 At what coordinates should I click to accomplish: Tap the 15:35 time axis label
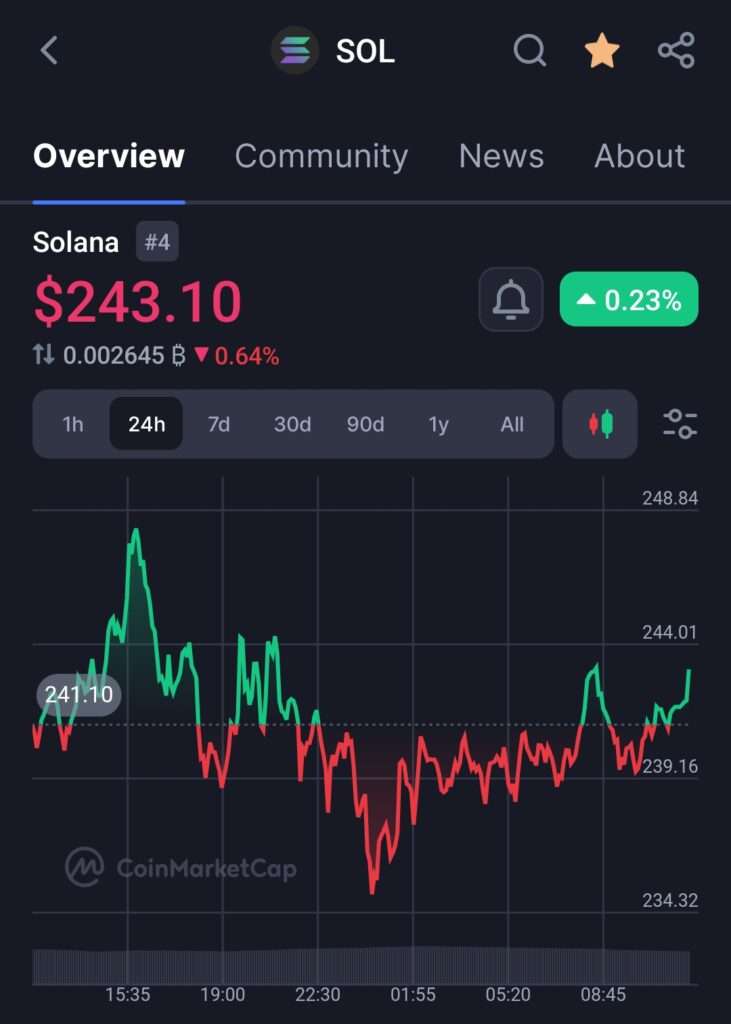coord(127,995)
